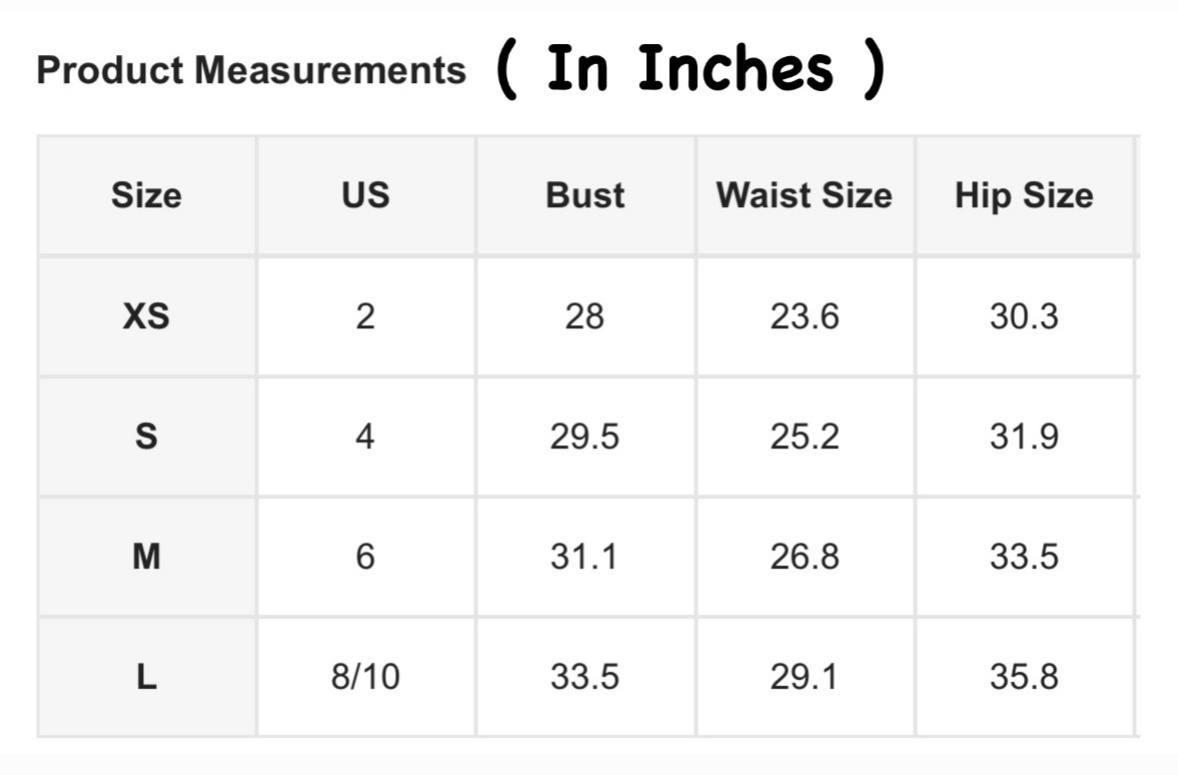Click the Bust column header
Viewport: 1178px width, 775px height.
click(x=585, y=196)
